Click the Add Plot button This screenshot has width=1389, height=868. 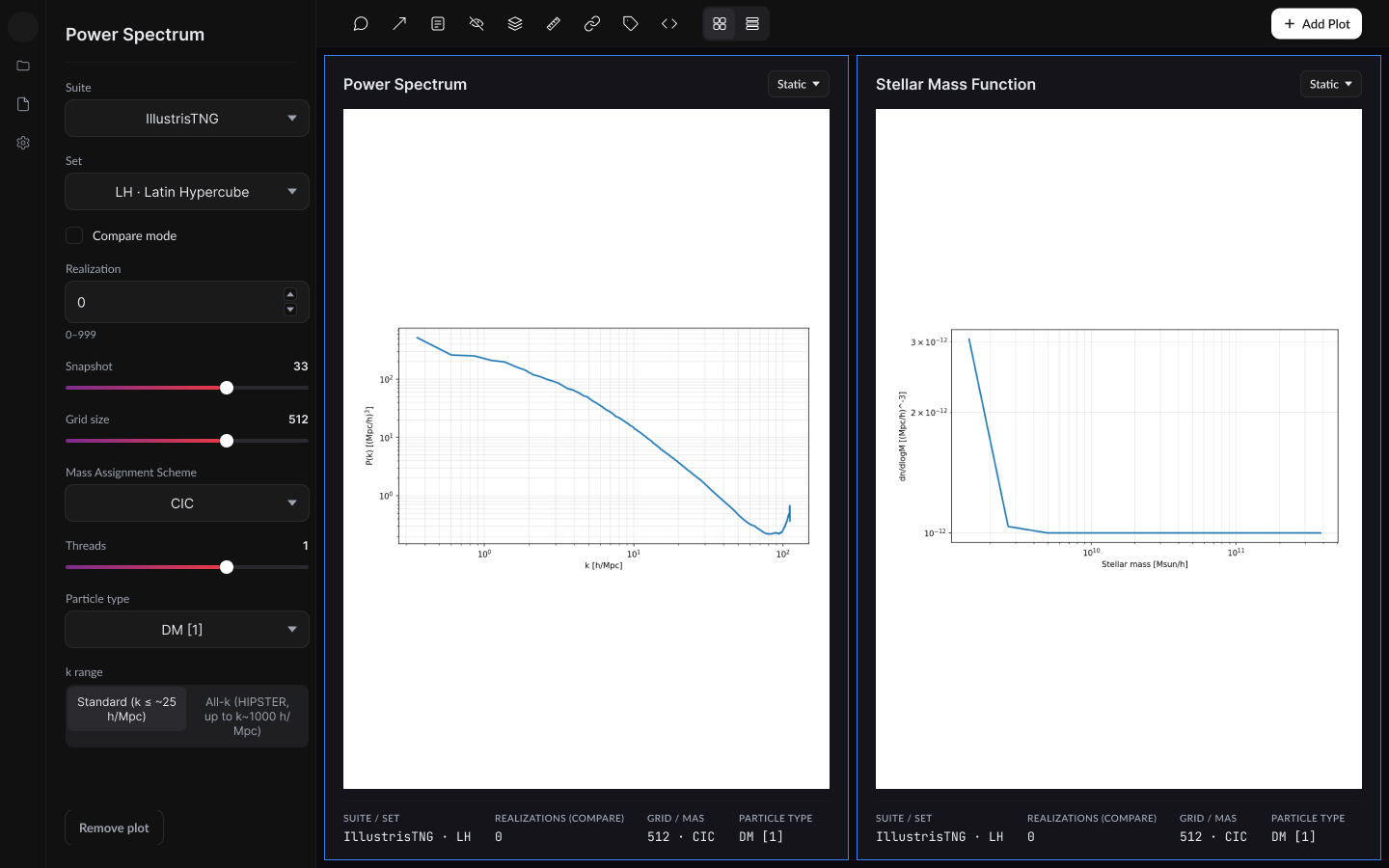[1317, 24]
